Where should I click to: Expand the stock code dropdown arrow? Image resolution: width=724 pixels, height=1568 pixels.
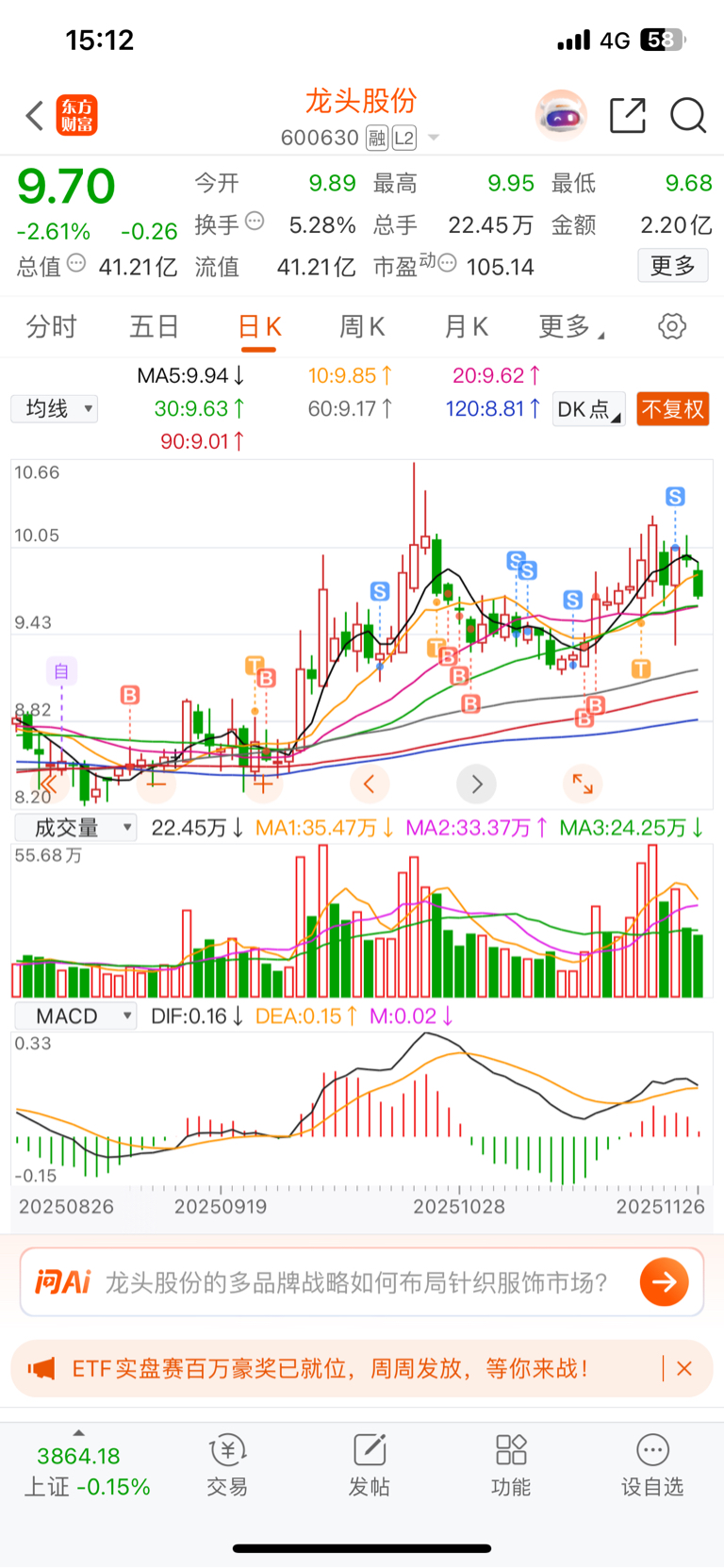(434, 138)
